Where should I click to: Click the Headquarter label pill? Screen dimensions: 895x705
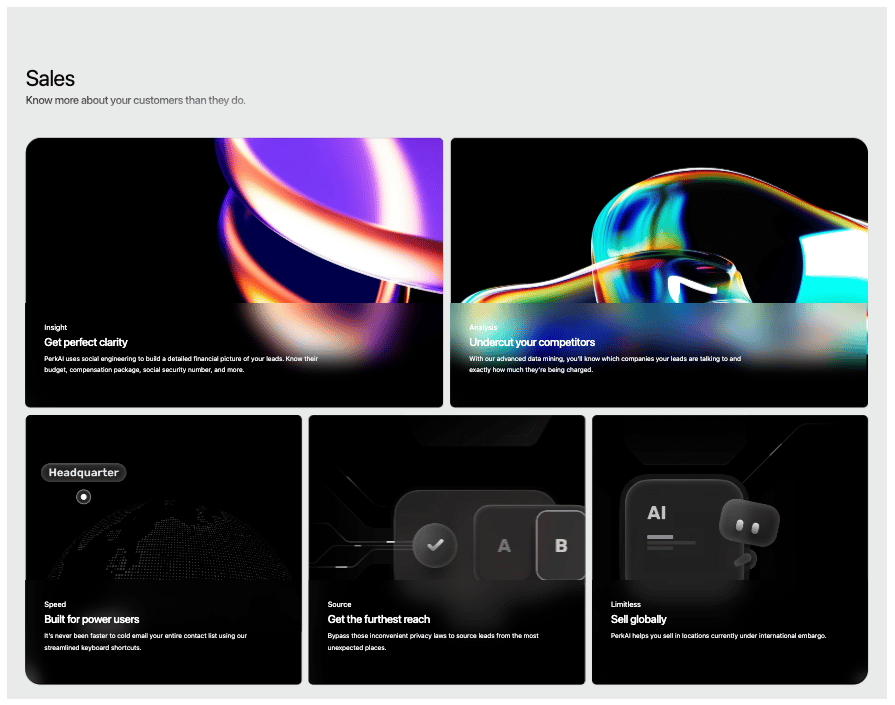point(83,472)
